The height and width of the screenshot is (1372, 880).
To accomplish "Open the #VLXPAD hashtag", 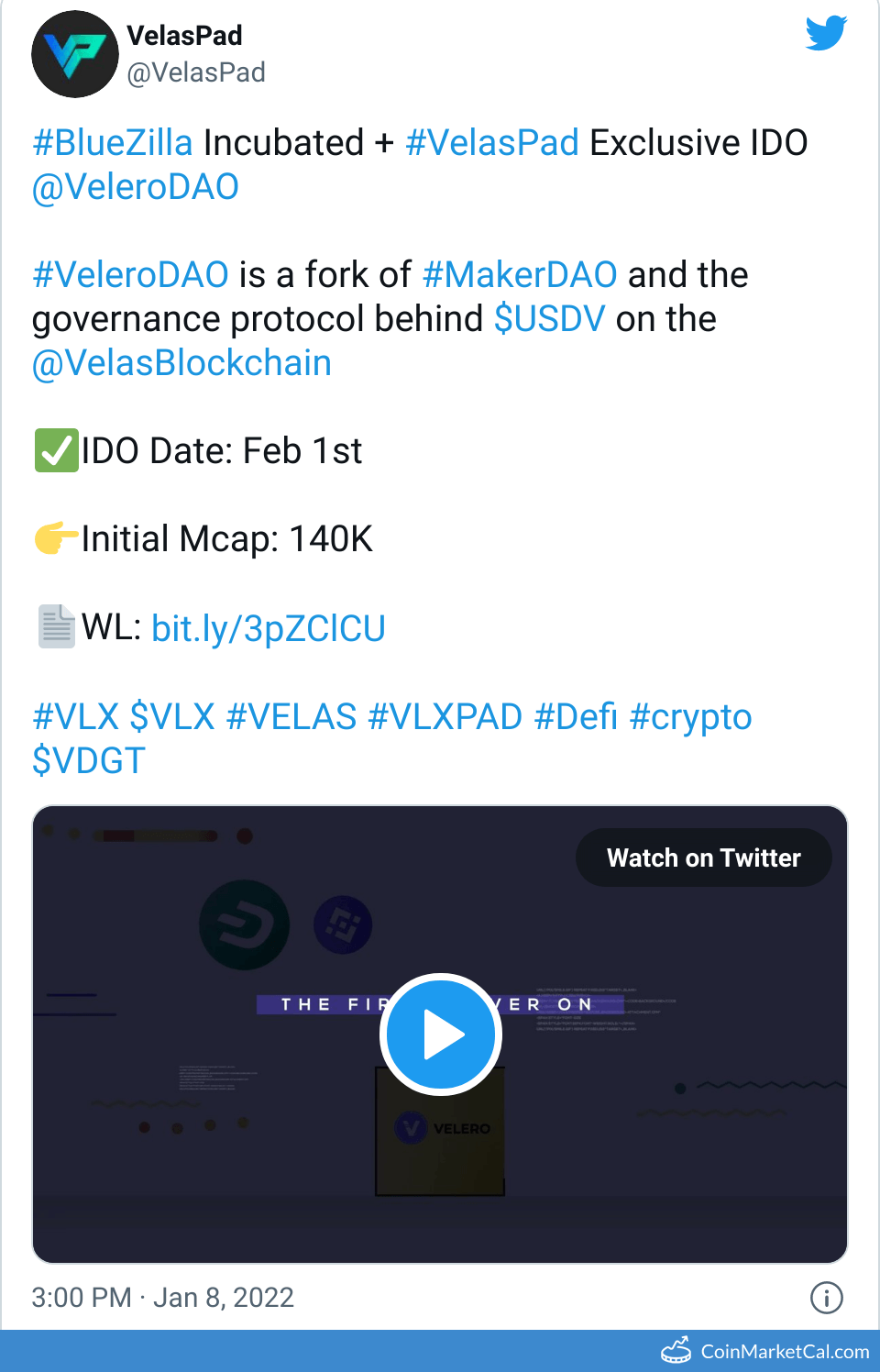I will click(x=445, y=717).
